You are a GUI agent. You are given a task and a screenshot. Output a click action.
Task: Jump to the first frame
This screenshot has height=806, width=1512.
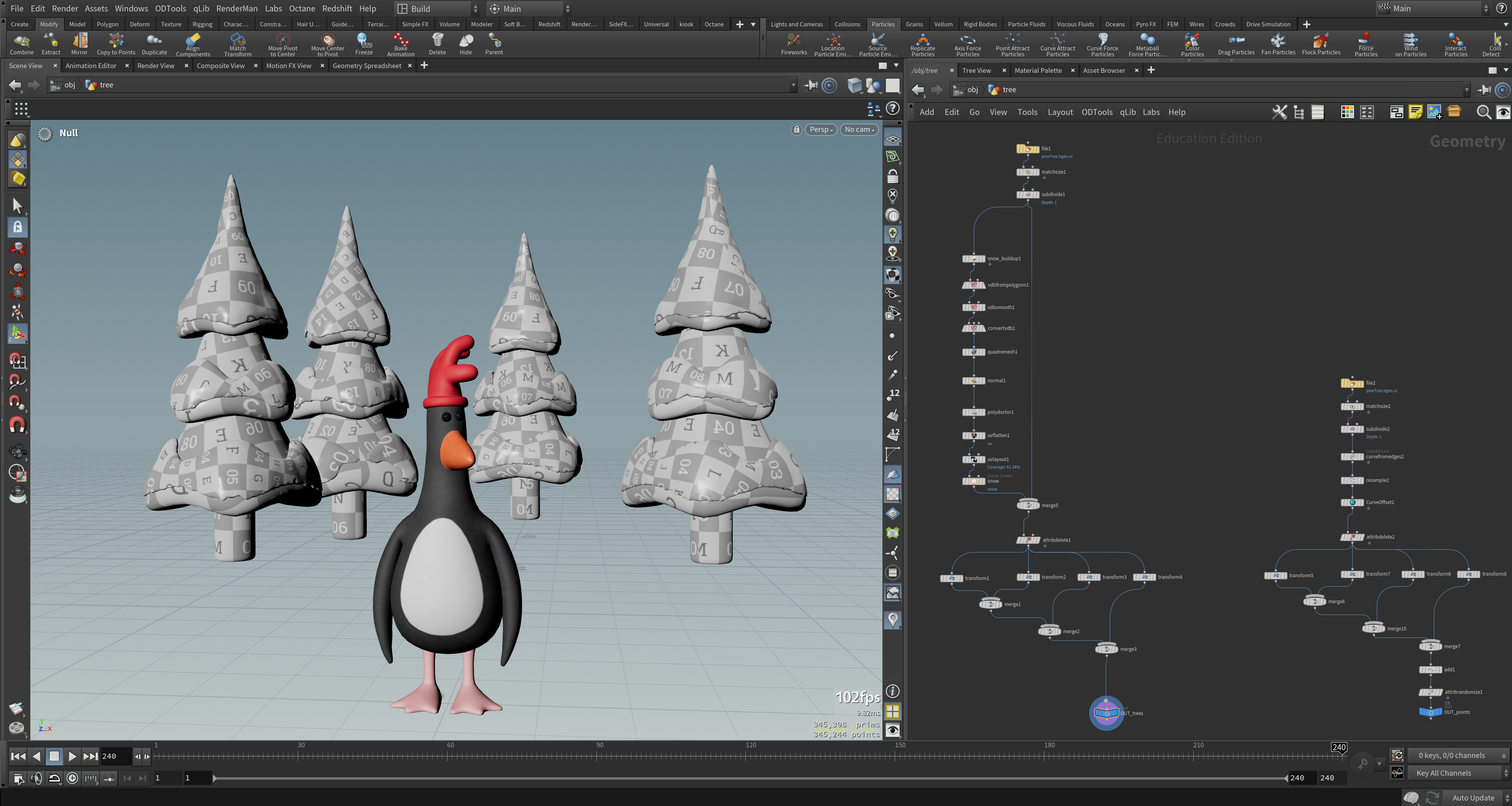[x=18, y=756]
